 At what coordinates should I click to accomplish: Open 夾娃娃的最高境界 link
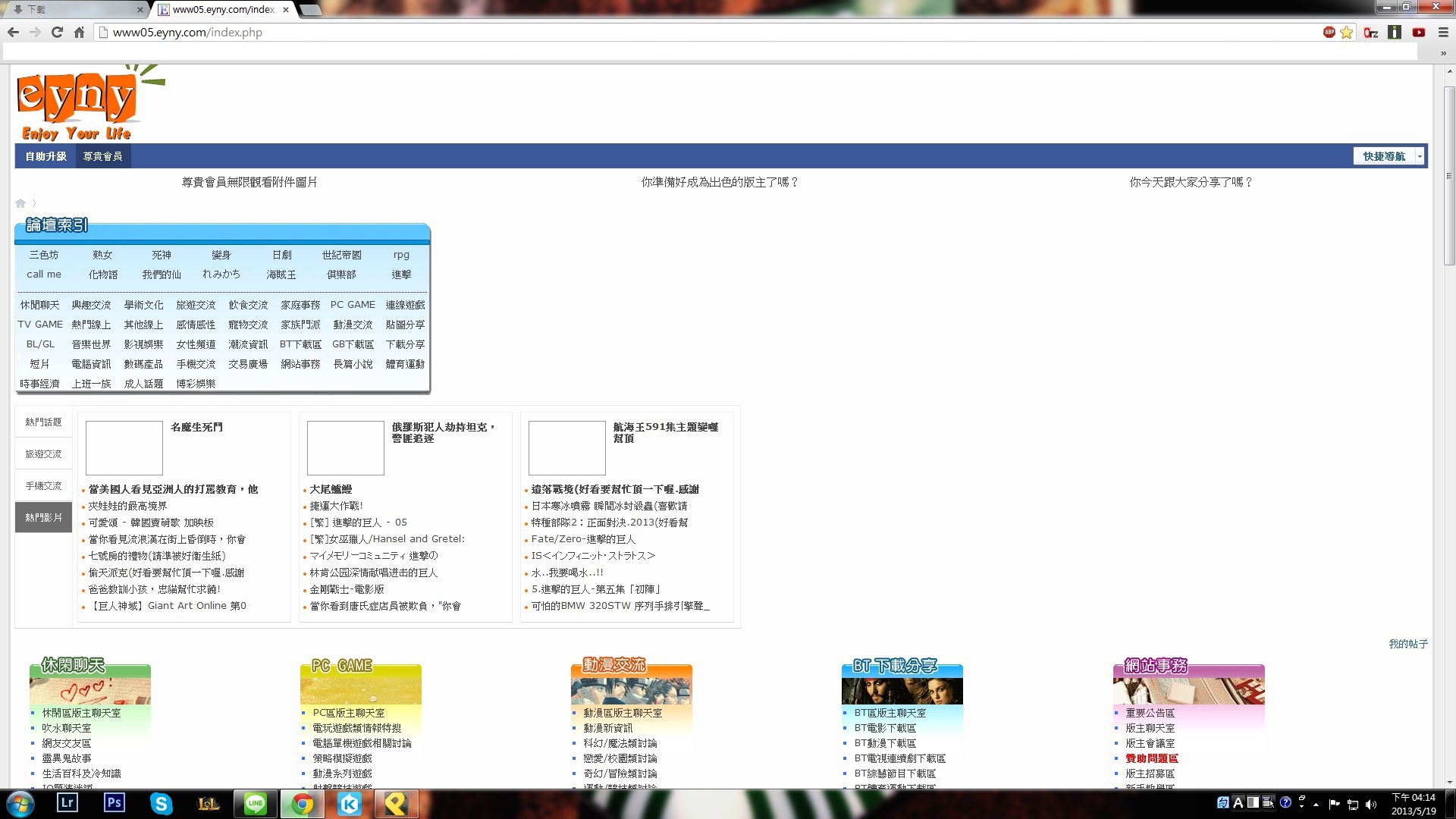pyautogui.click(x=127, y=506)
